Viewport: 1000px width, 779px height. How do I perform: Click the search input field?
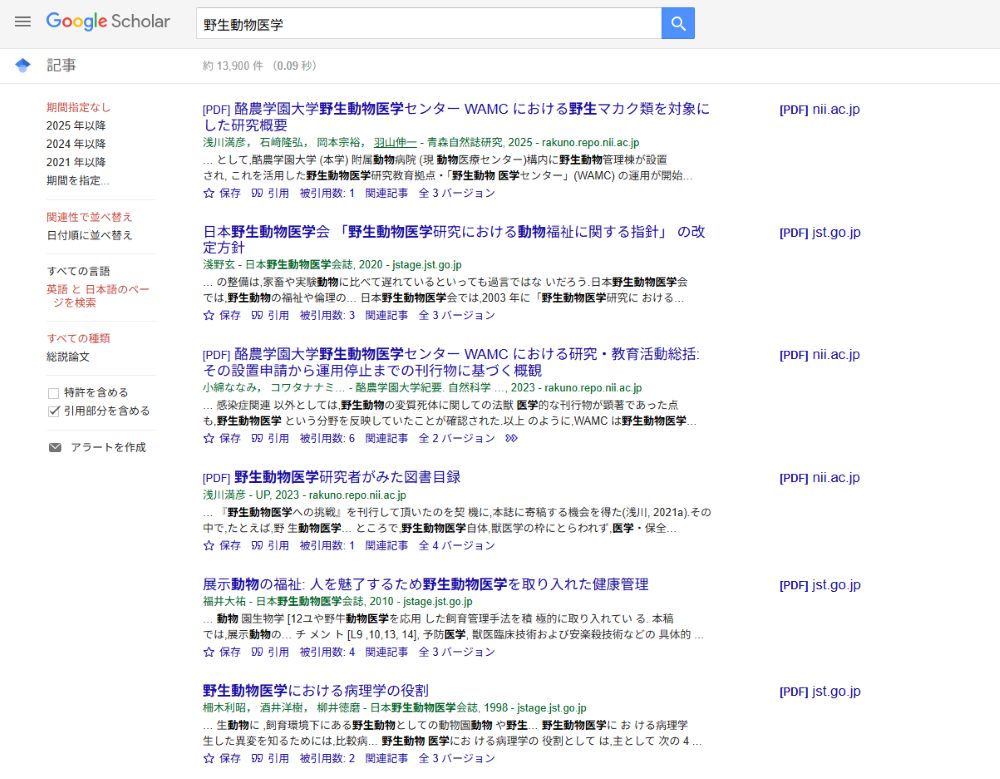pos(428,23)
